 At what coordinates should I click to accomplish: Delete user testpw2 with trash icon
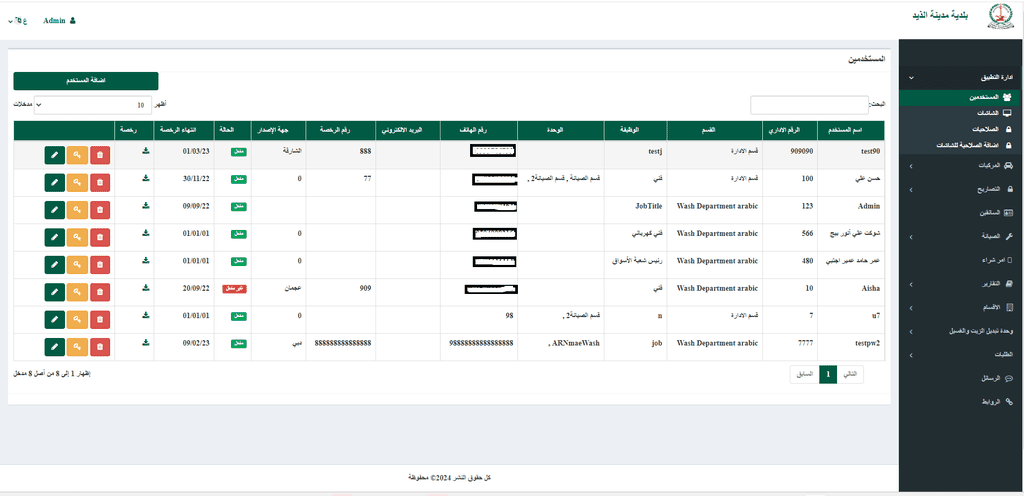coord(100,347)
